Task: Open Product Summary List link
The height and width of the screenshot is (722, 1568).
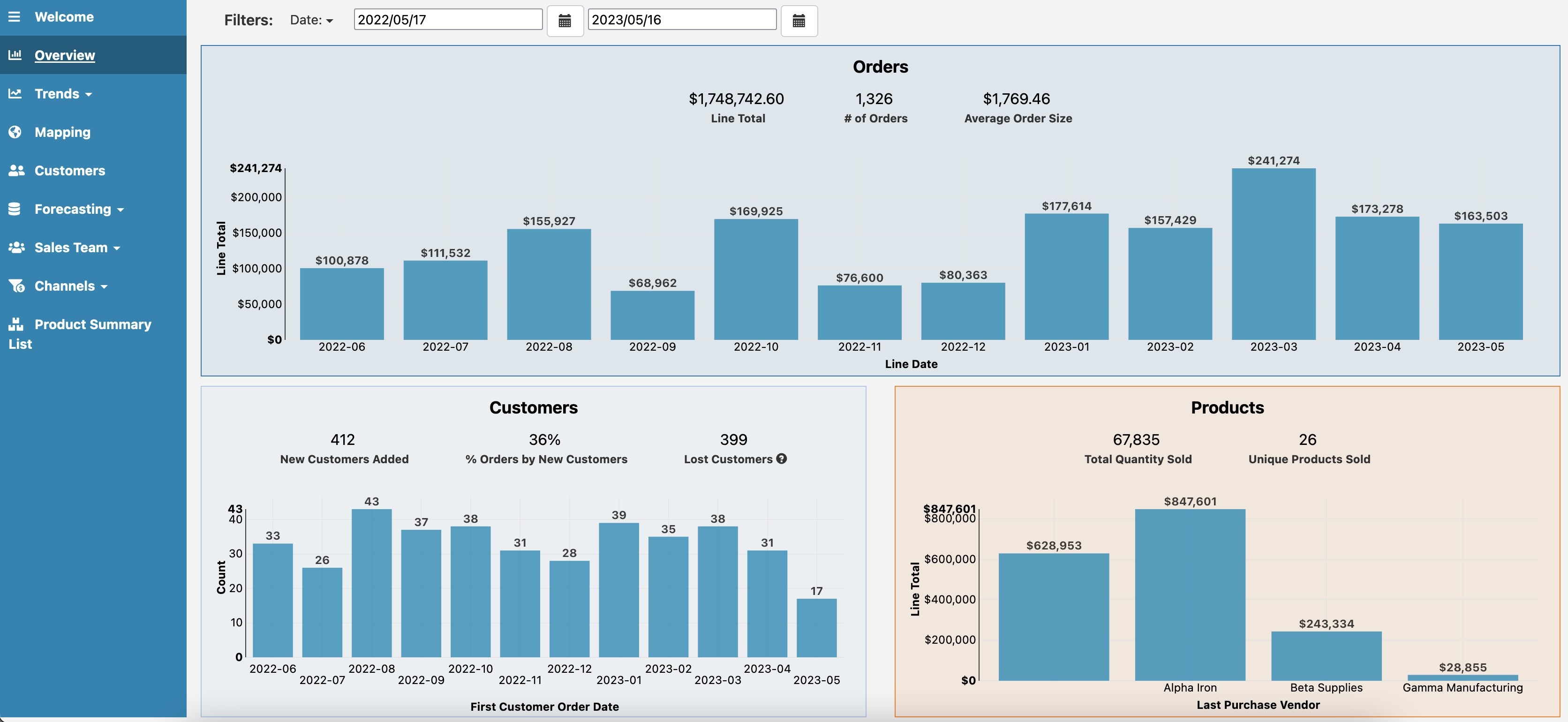Action: [92, 324]
